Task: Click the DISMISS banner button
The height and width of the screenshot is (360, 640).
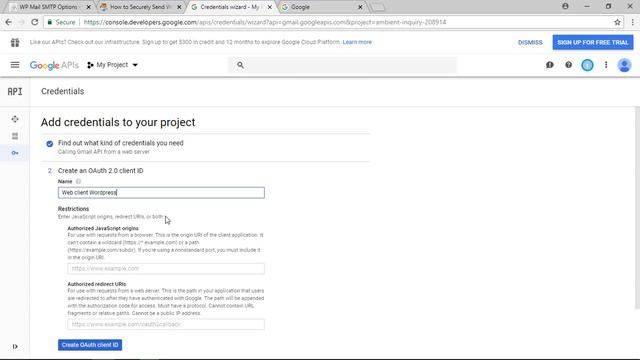Action: click(x=530, y=42)
